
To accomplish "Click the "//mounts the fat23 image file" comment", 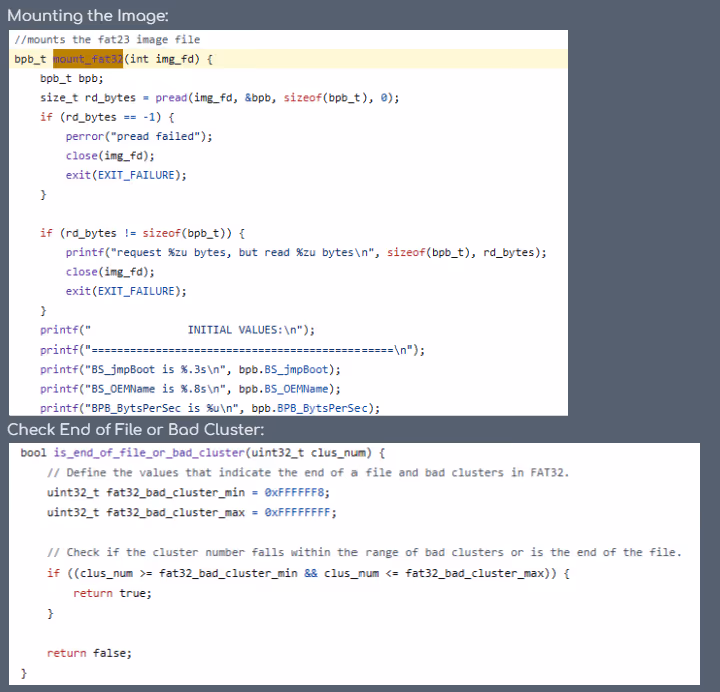I will tap(107, 40).
